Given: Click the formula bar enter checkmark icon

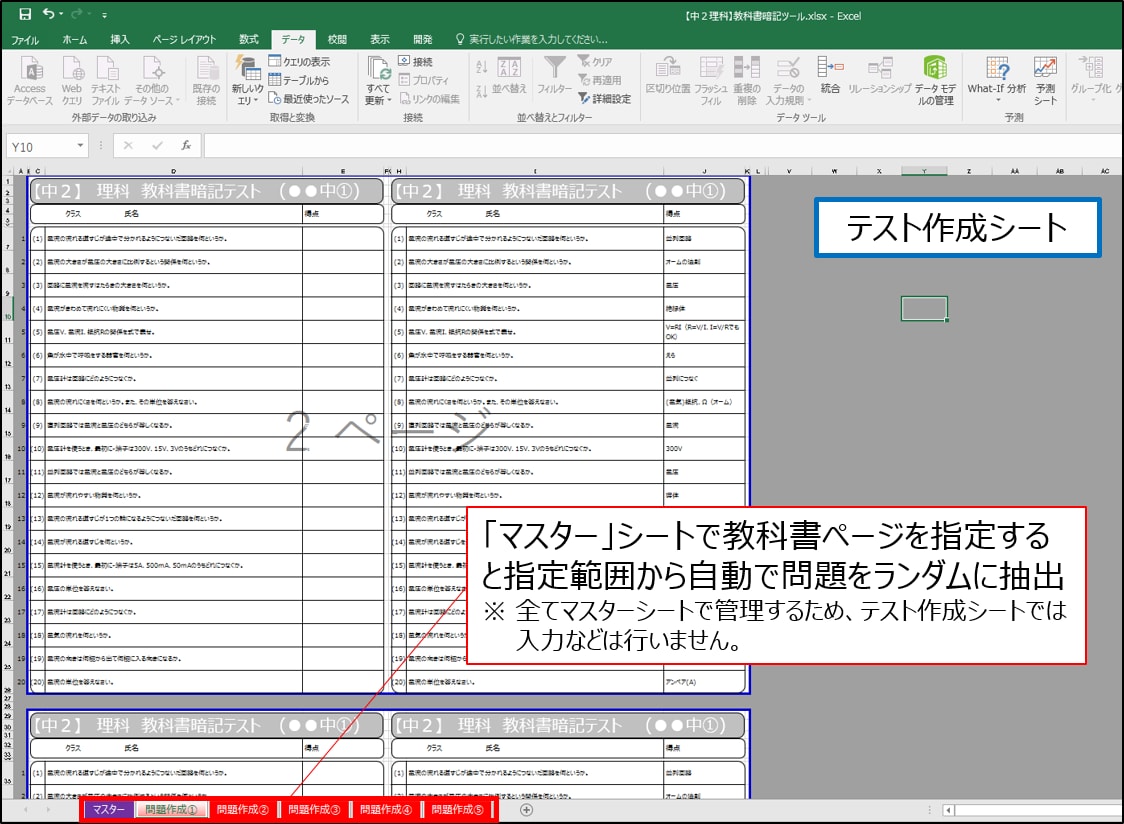Looking at the screenshot, I should click(157, 146).
